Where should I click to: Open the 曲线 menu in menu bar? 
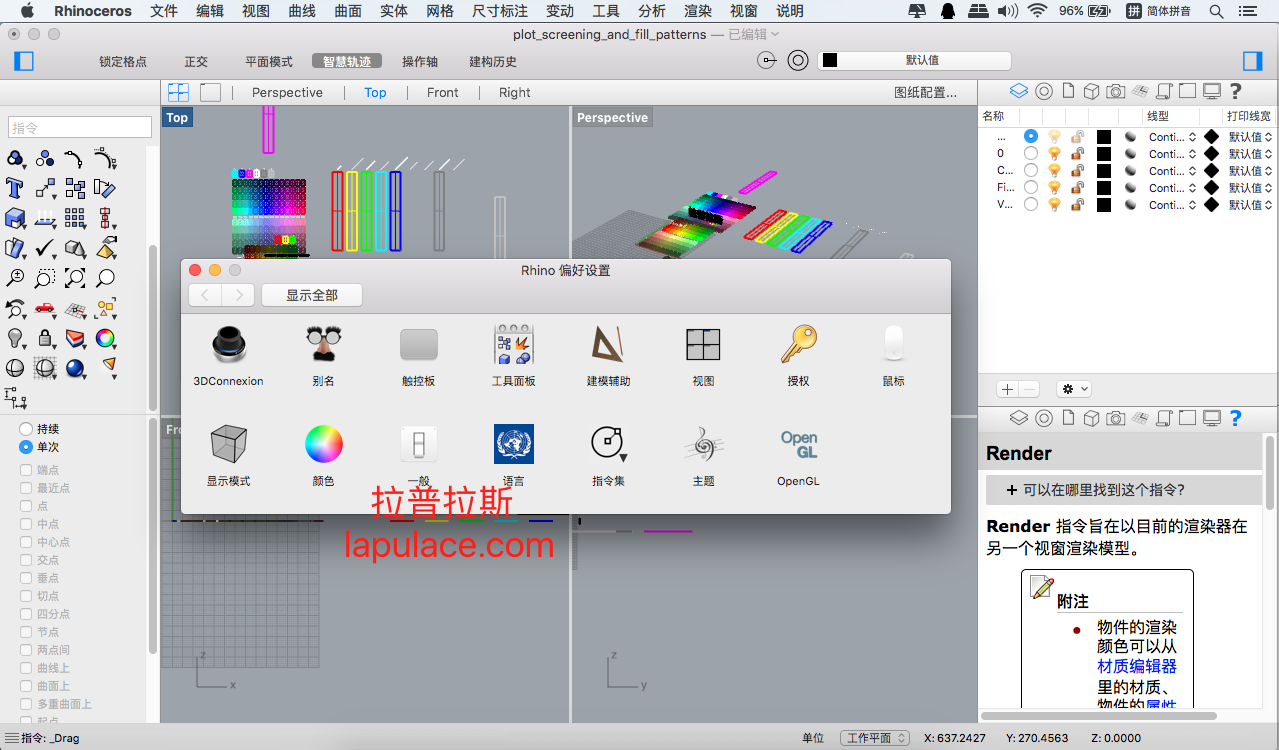point(302,11)
